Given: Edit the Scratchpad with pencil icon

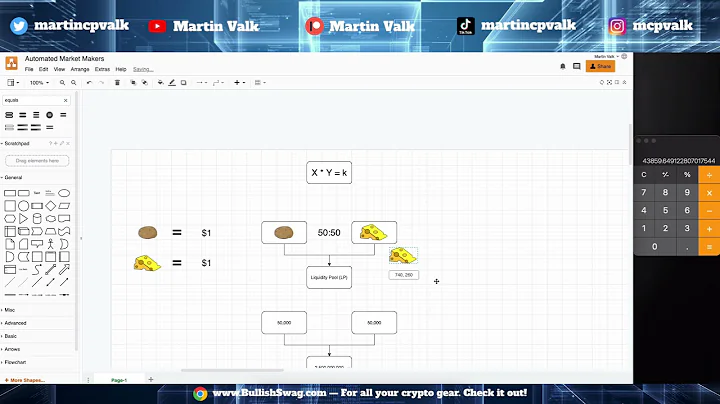Looking at the screenshot, I should click(x=62, y=143).
